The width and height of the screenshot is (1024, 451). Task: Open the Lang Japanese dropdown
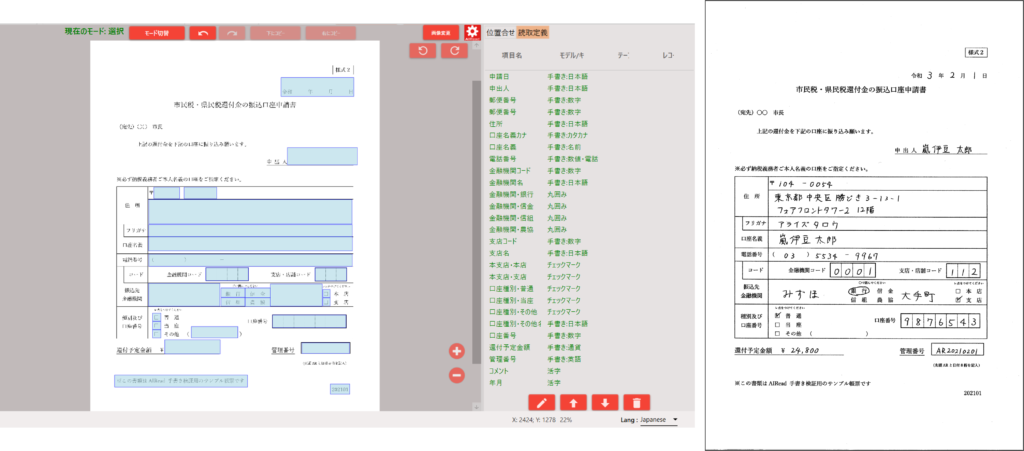(650, 419)
